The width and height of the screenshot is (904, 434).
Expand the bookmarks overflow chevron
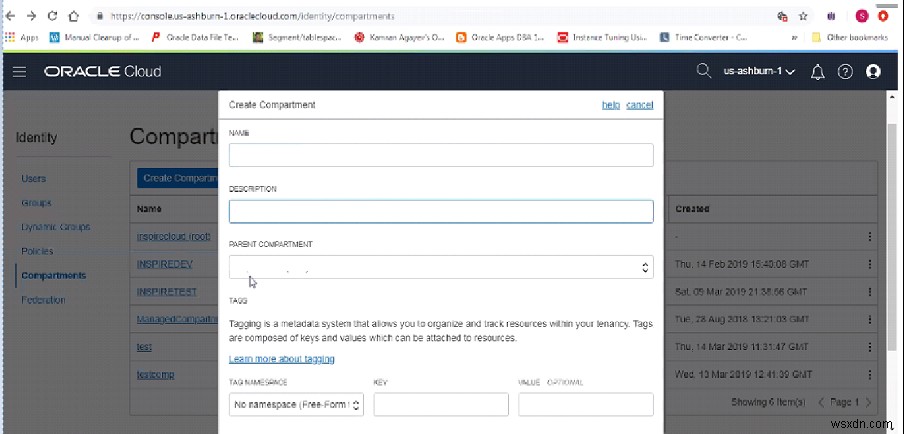(x=794, y=38)
